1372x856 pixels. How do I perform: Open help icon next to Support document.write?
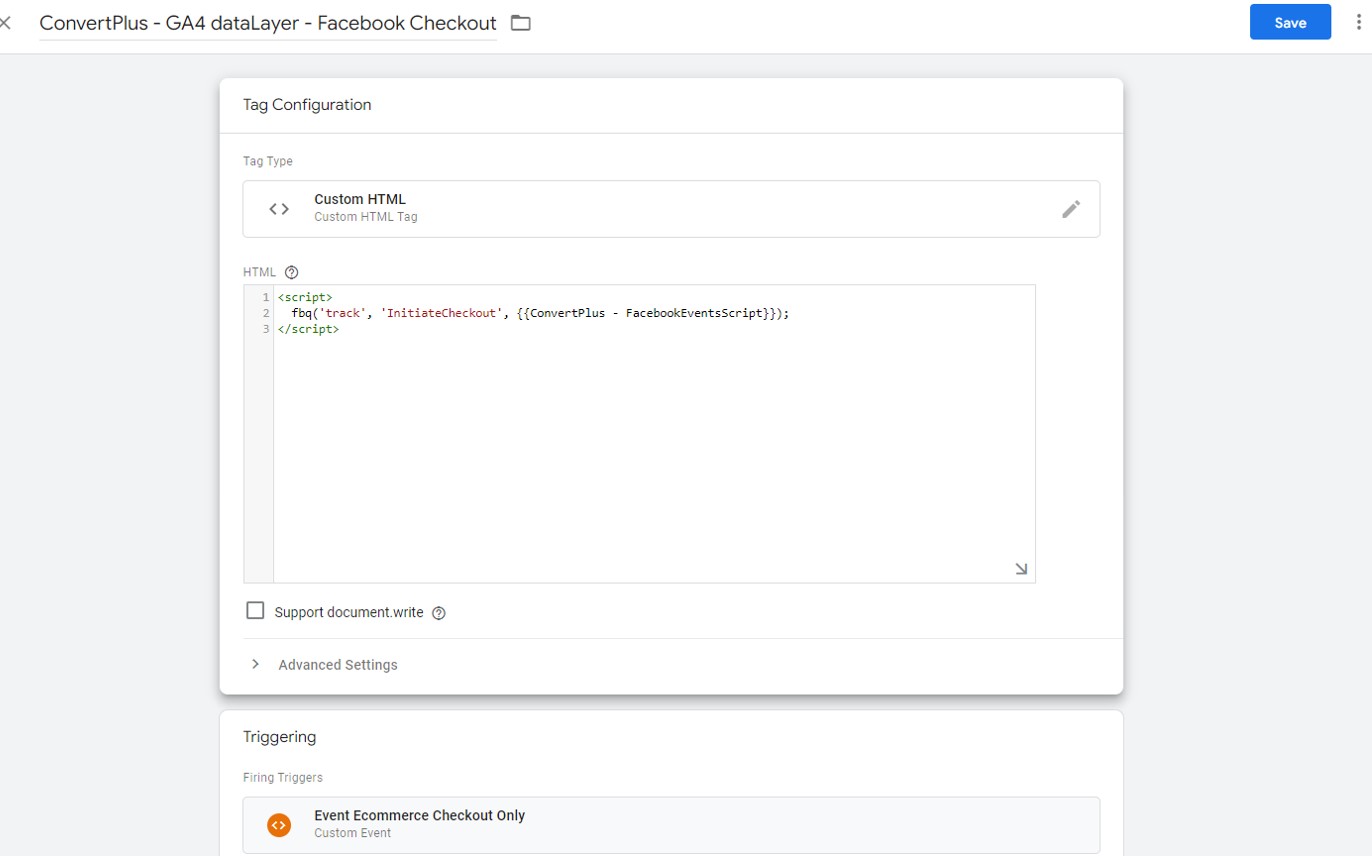pyautogui.click(x=438, y=613)
